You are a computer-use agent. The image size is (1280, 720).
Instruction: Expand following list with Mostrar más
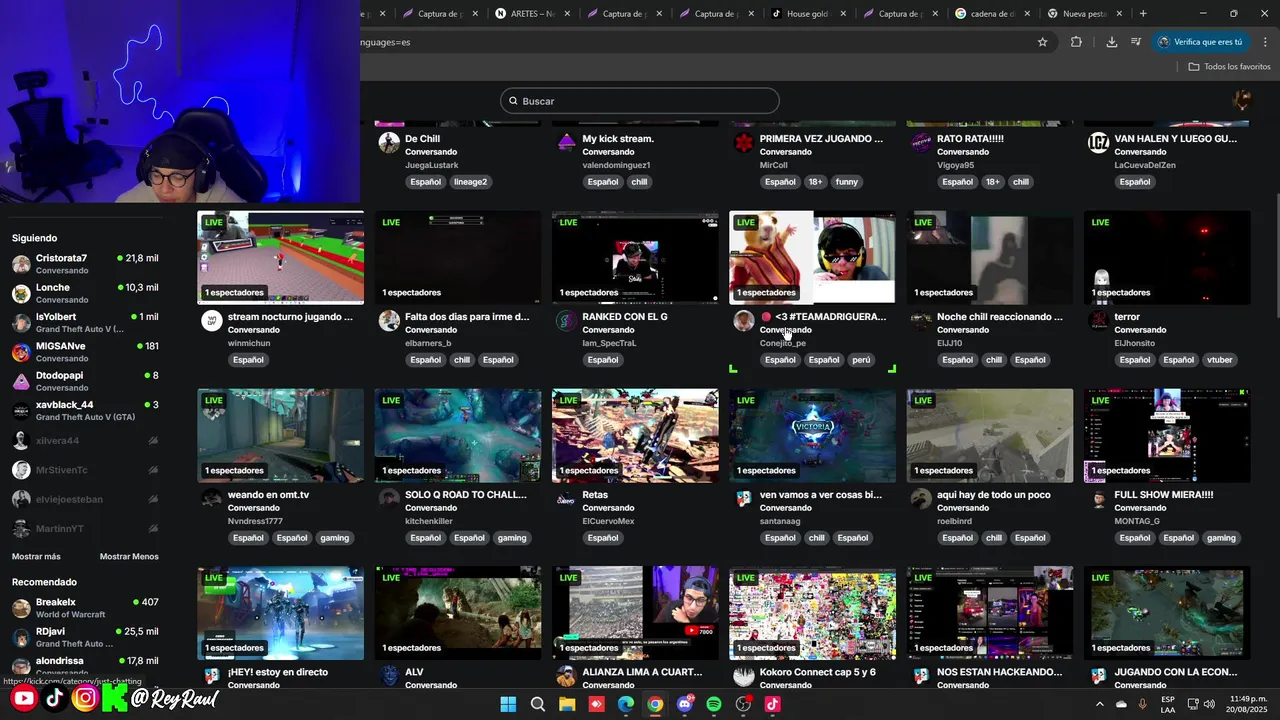pos(36,556)
